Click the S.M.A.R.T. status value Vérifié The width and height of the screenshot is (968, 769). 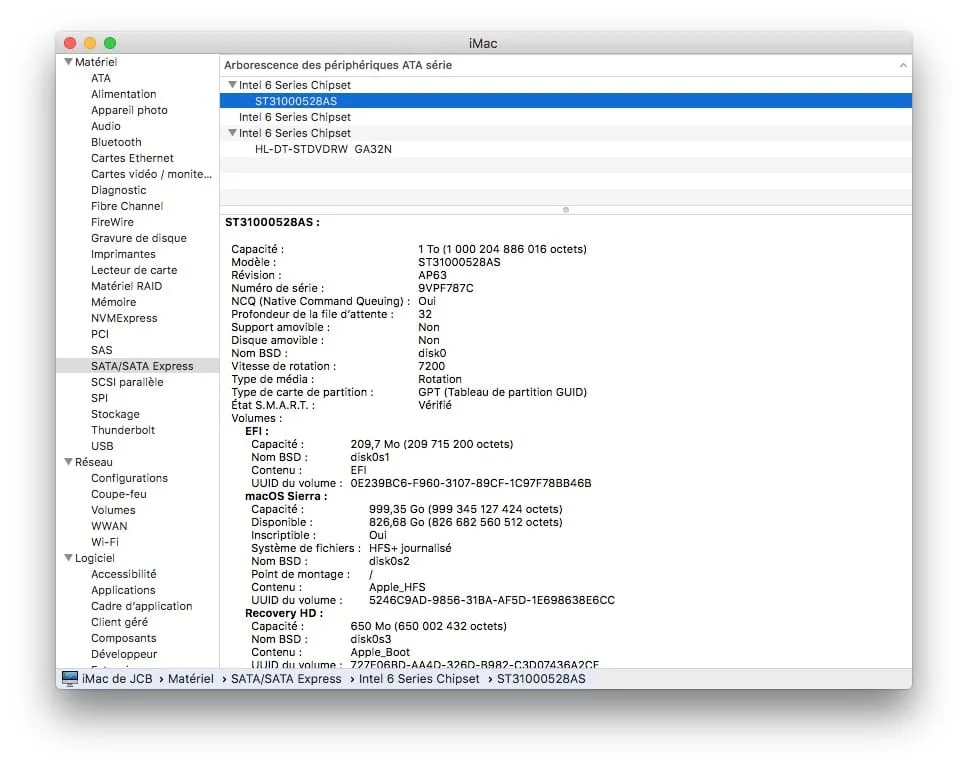coord(435,405)
